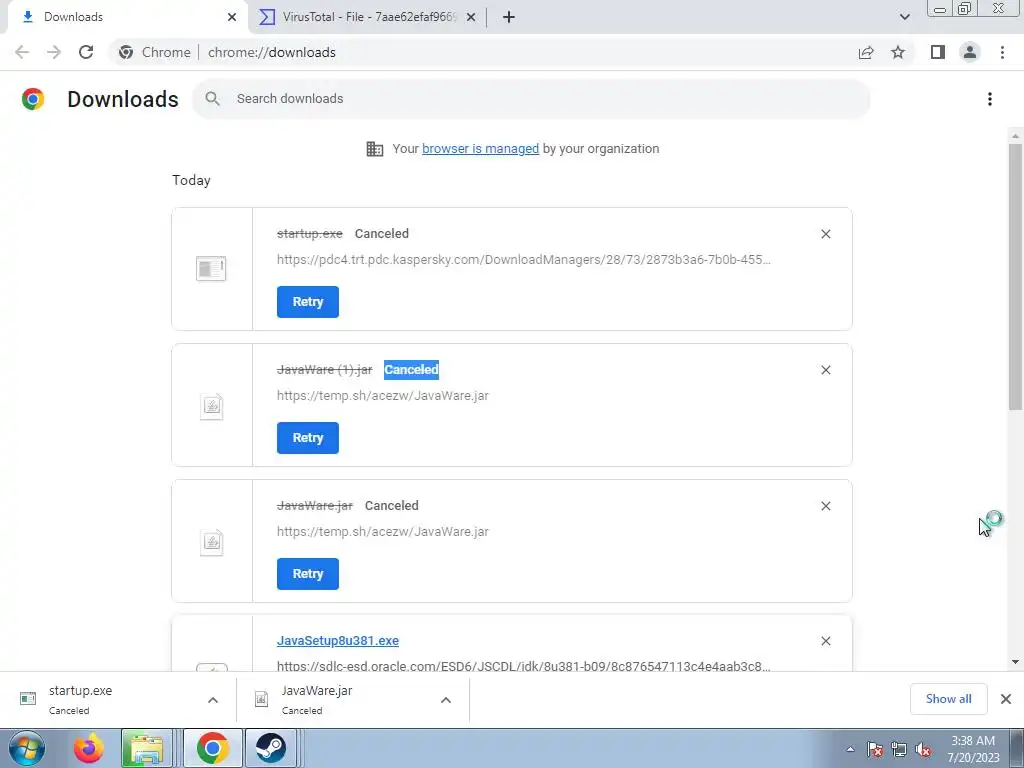
Task: Open Windows Explorer from the taskbar
Action: point(146,748)
